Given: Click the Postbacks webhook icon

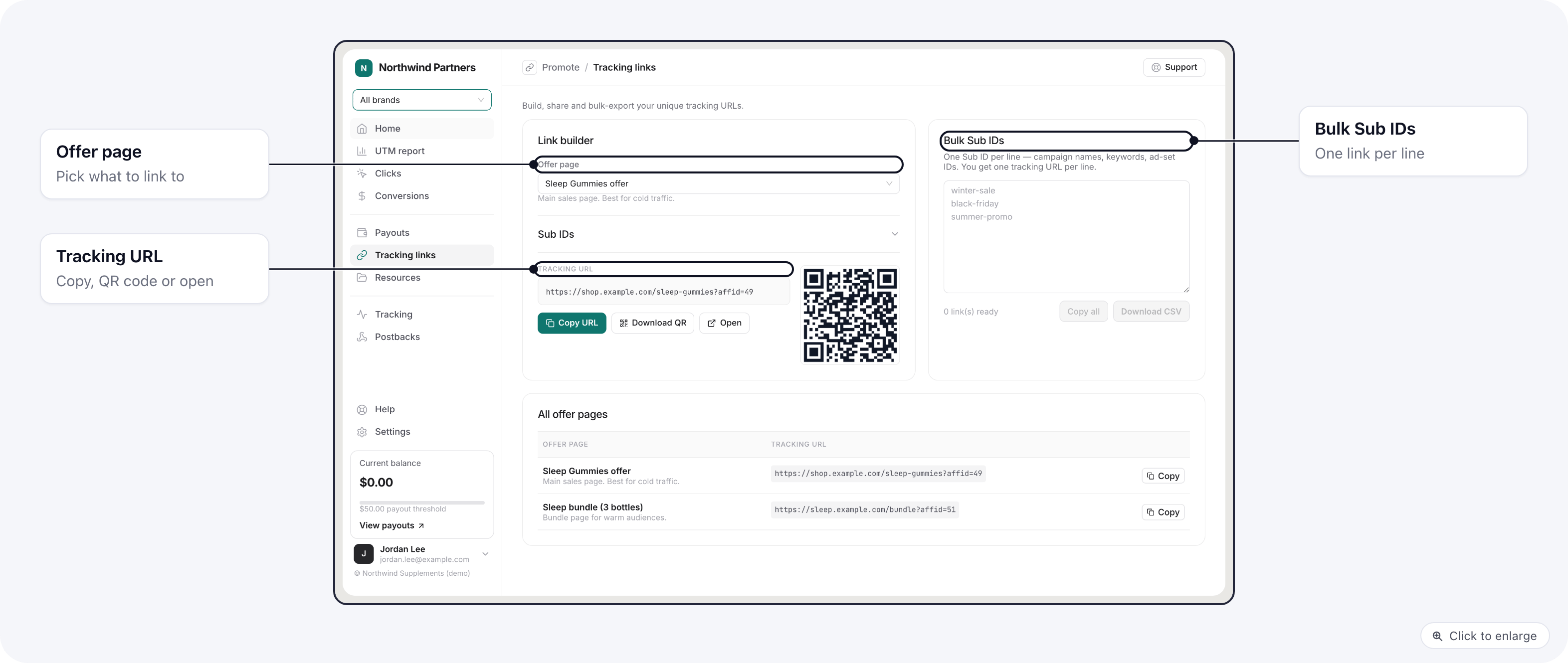Looking at the screenshot, I should tap(362, 337).
